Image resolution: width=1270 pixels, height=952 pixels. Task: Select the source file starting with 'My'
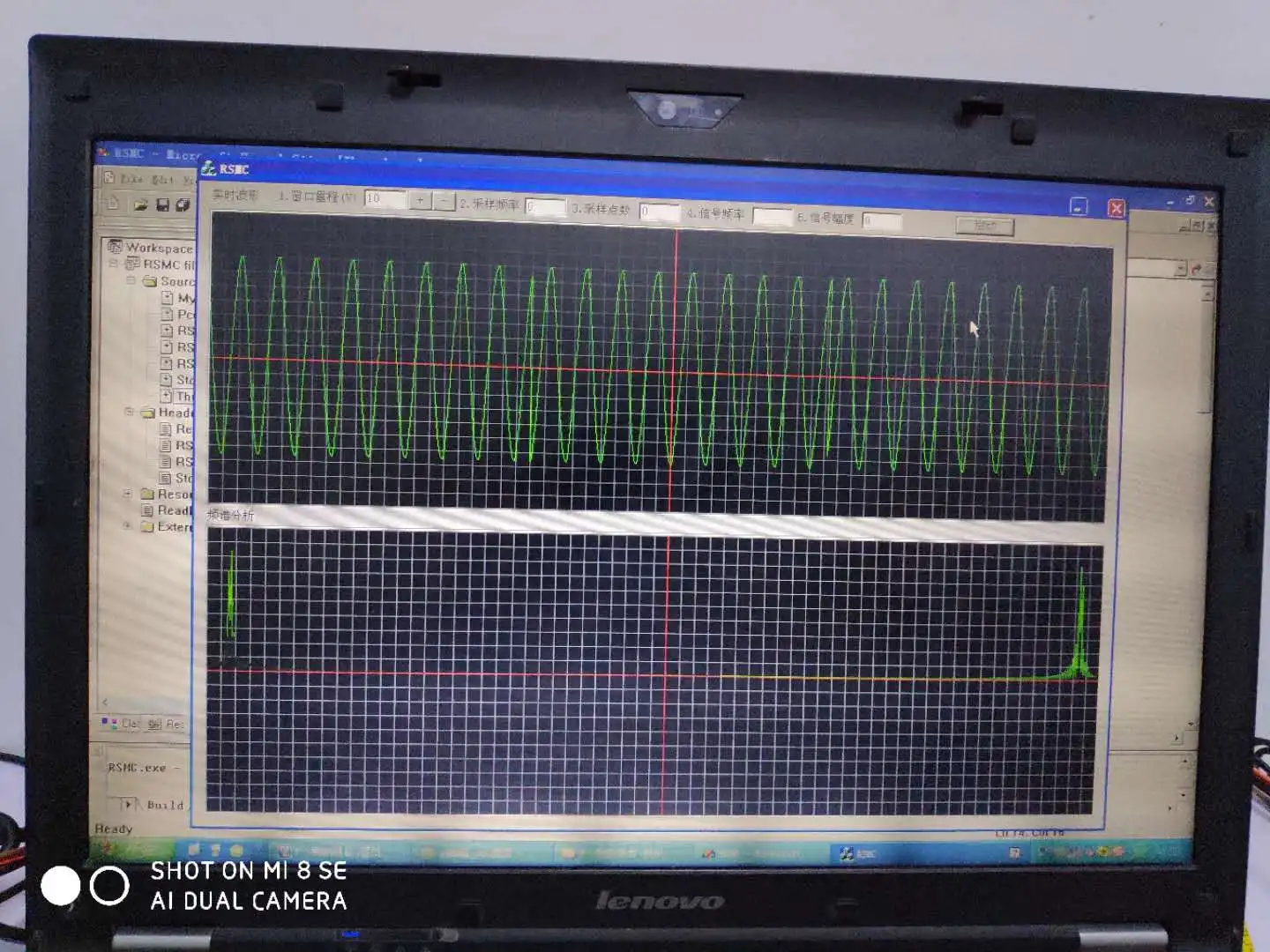178,298
